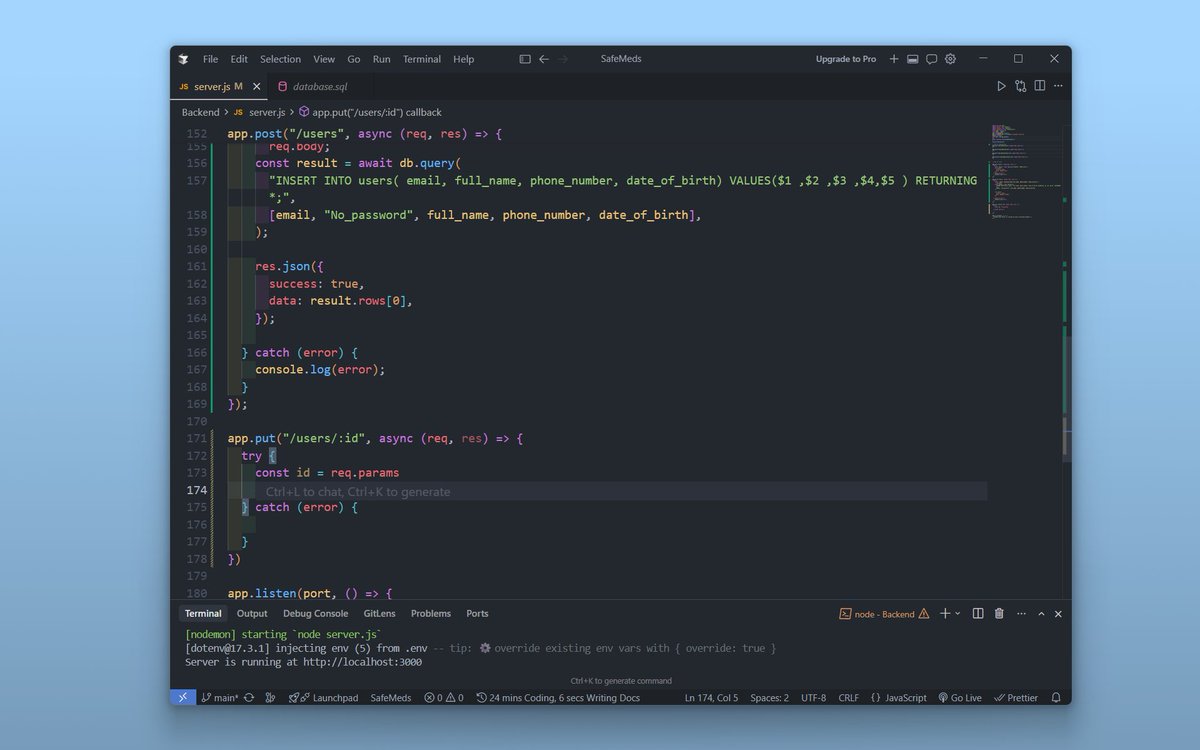The image size is (1200, 750).
Task: Toggle the panel layout icon in title bar
Action: pyautogui.click(x=913, y=59)
